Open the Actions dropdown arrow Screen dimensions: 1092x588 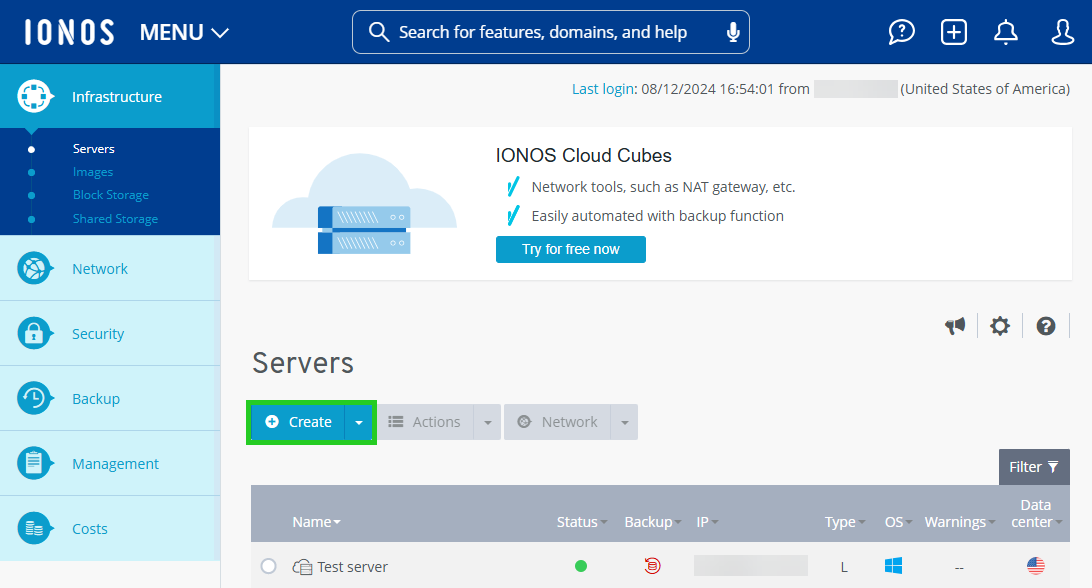point(488,421)
